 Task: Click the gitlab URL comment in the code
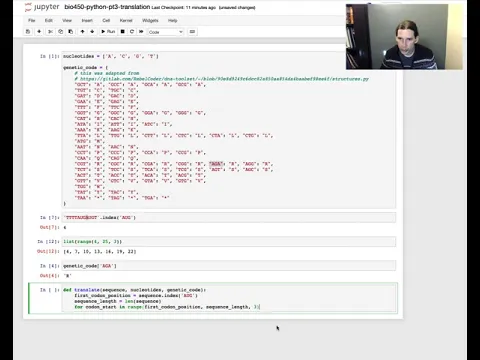tap(222, 79)
